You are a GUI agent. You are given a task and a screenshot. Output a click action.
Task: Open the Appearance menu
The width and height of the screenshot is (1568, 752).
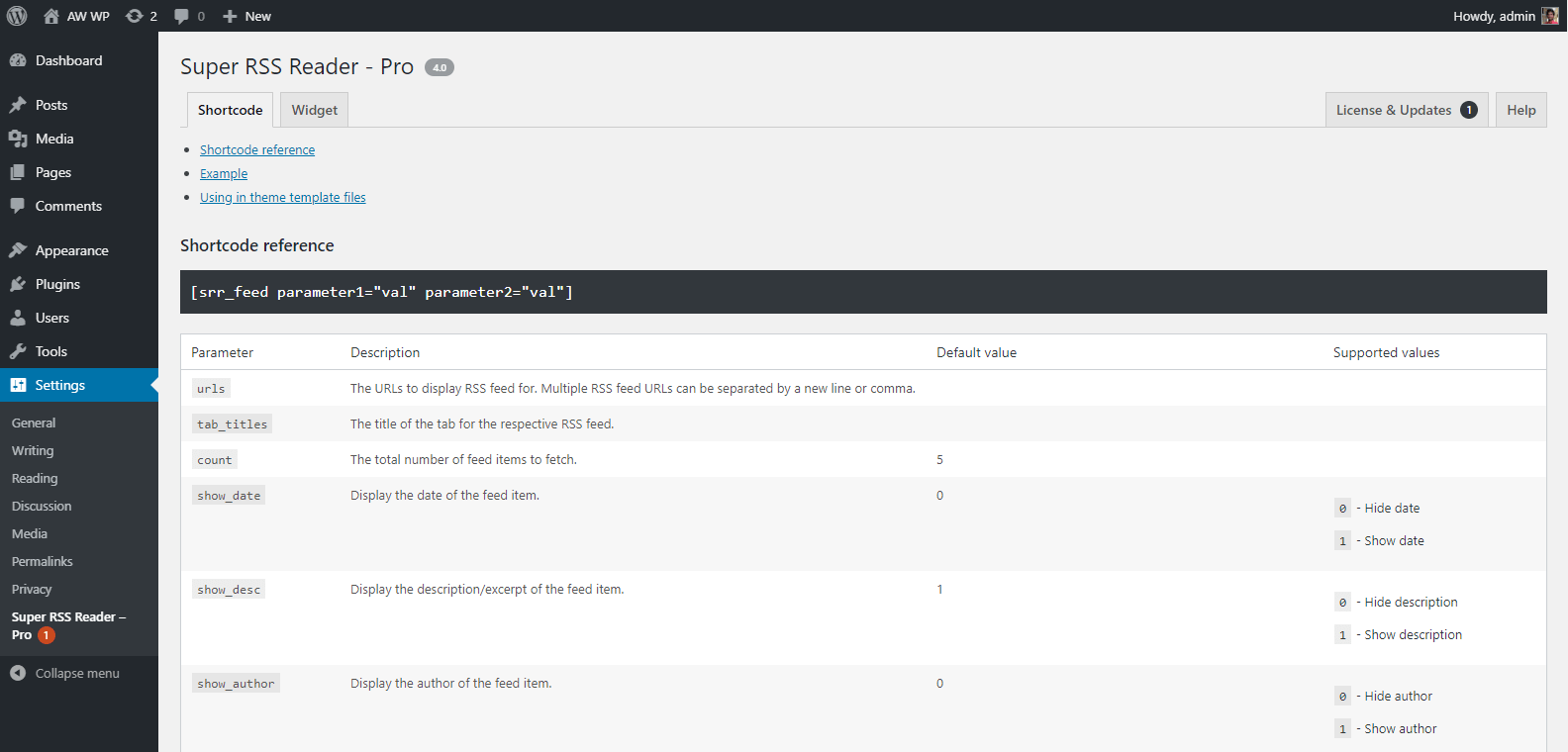point(71,250)
